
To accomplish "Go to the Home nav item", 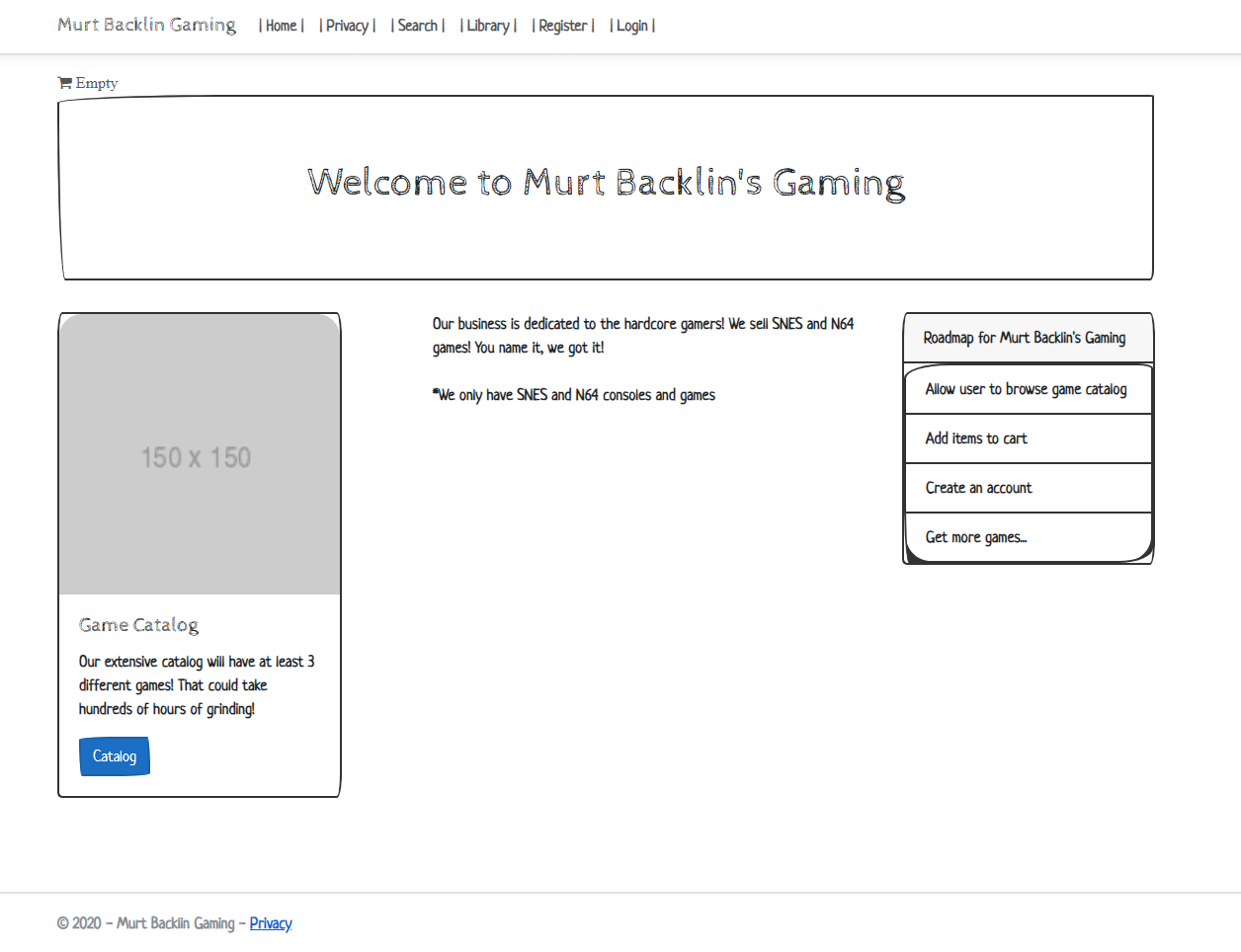I will click(x=282, y=26).
